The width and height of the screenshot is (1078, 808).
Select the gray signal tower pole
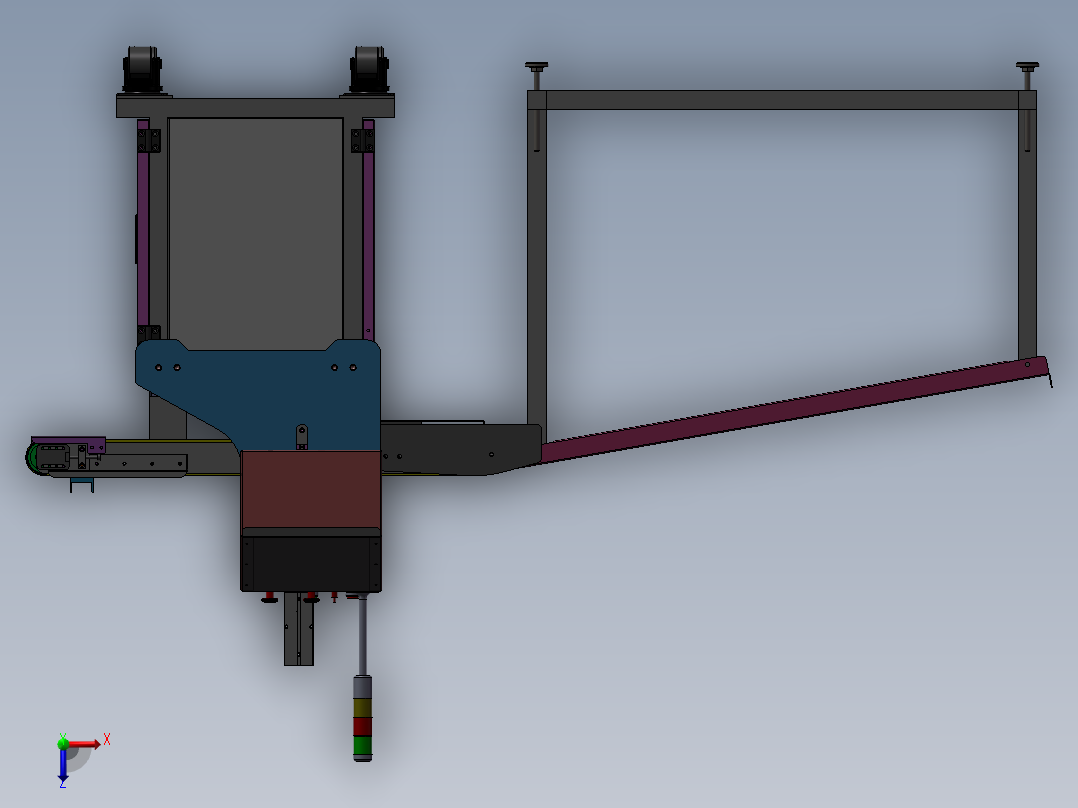[362, 636]
